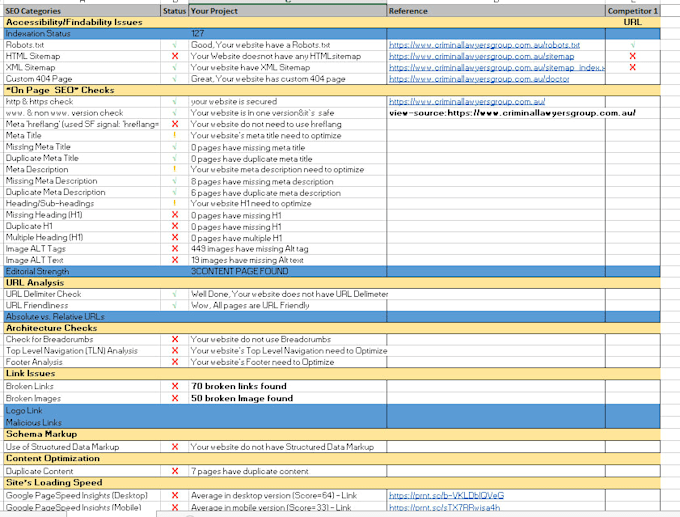Click the yellow warning status for Heading/Sub-headings
This screenshot has height=517, width=680.
coord(175,203)
